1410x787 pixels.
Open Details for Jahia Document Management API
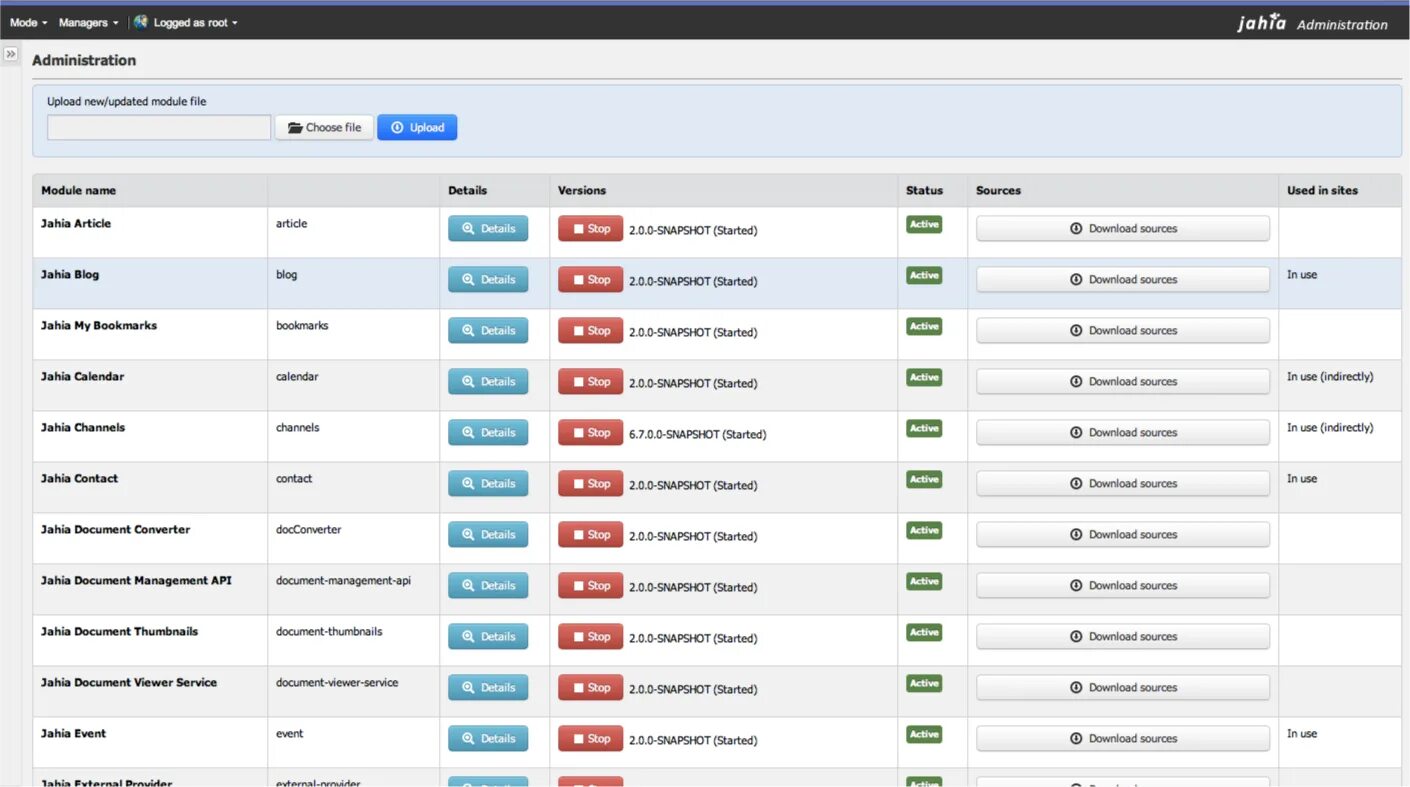click(x=488, y=585)
